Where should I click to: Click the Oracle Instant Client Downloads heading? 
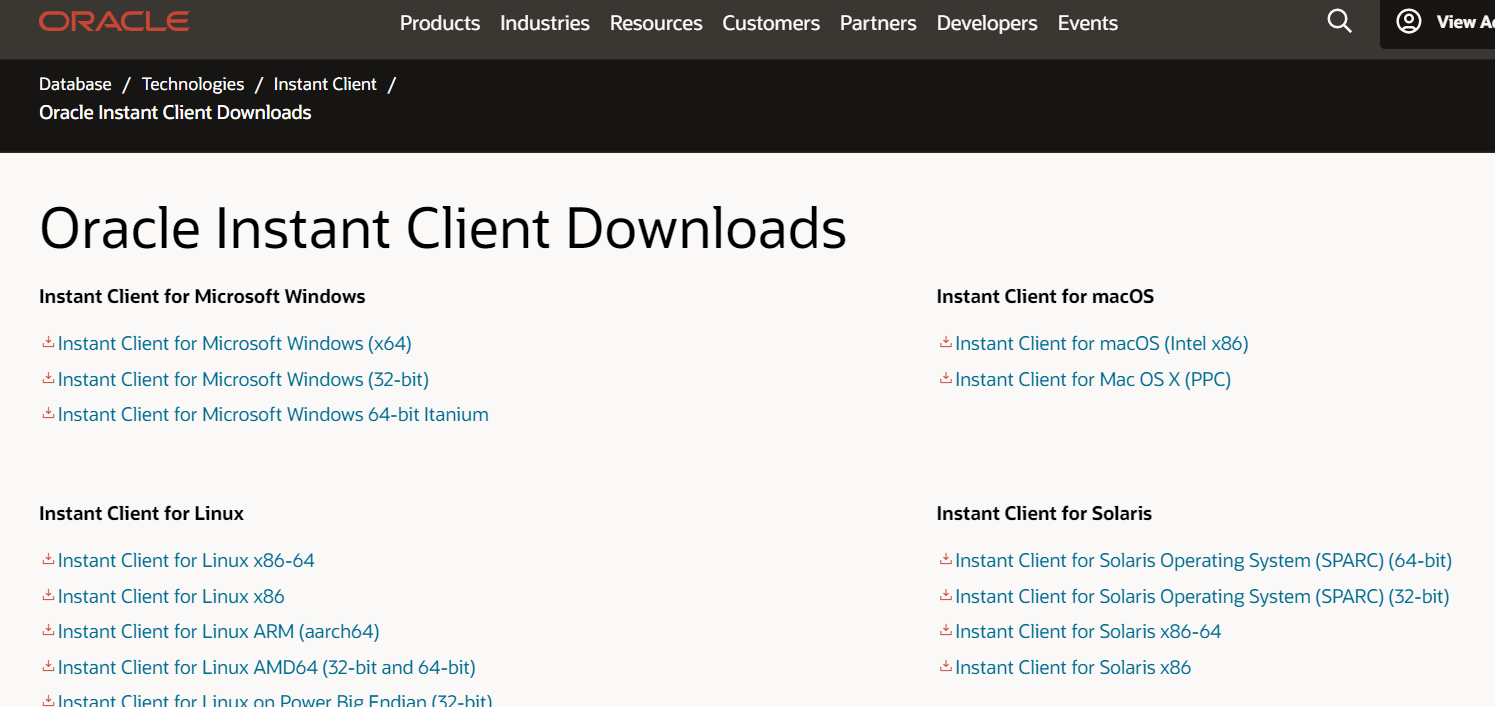[x=443, y=228]
